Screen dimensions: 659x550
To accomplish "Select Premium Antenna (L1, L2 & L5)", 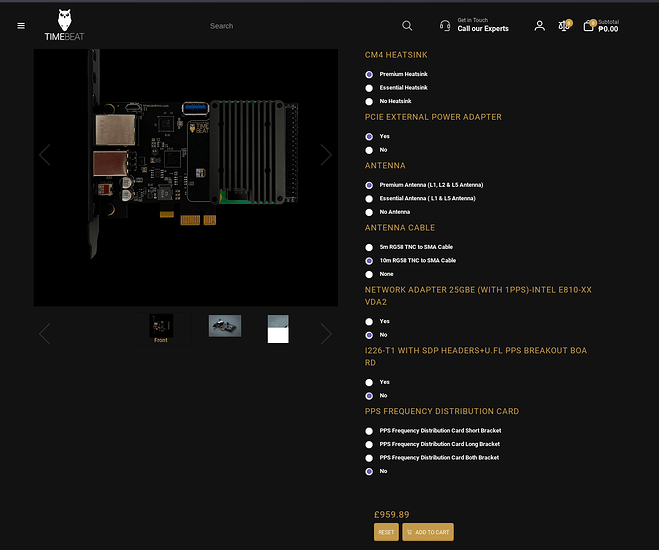I will 369,185.
